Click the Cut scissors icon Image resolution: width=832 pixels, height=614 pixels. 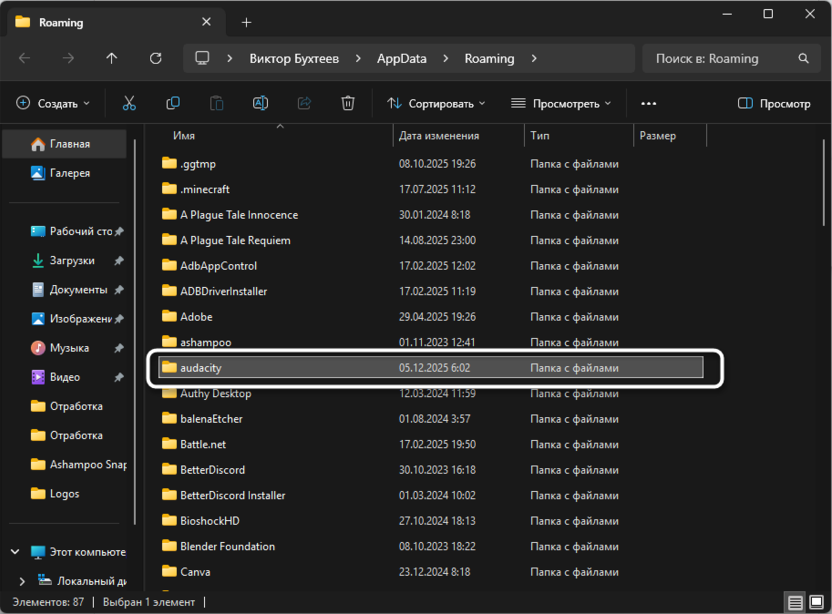click(129, 103)
